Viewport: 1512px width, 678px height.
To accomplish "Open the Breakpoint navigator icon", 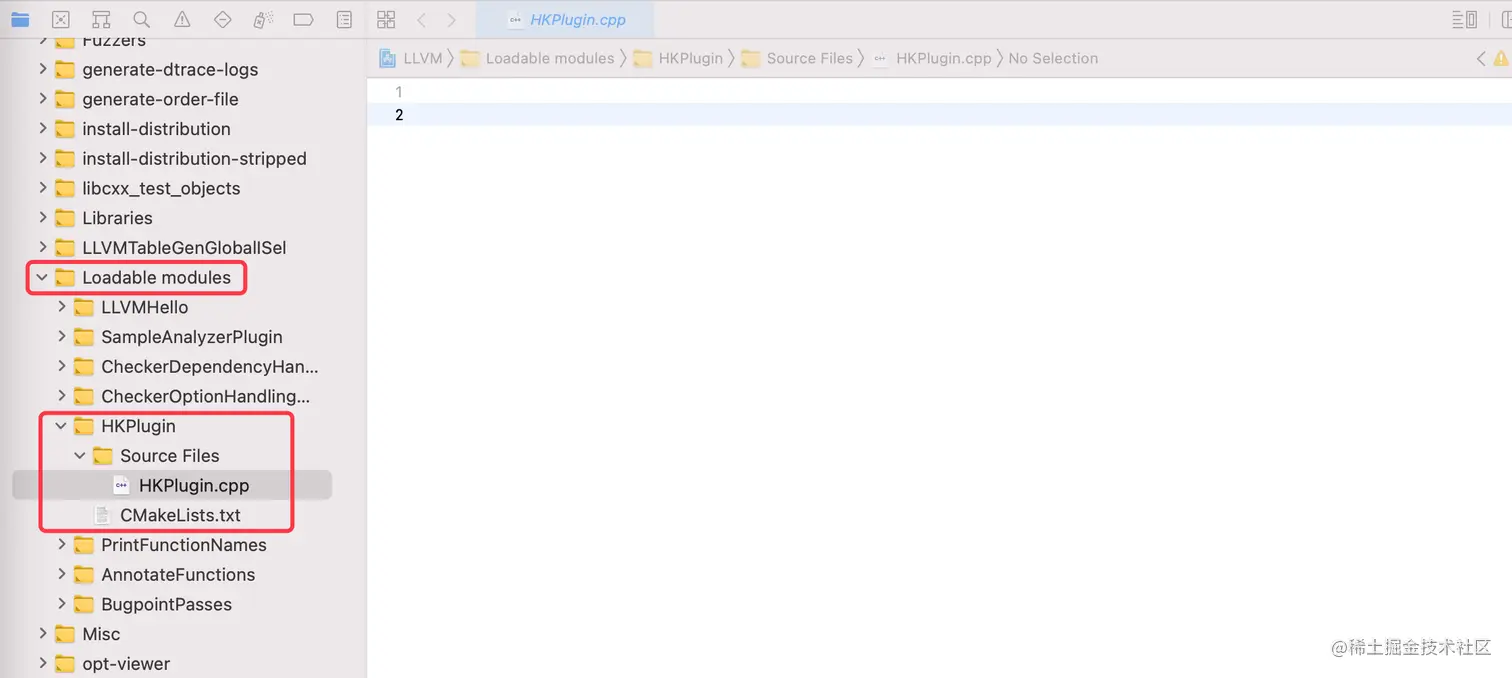I will click(304, 19).
